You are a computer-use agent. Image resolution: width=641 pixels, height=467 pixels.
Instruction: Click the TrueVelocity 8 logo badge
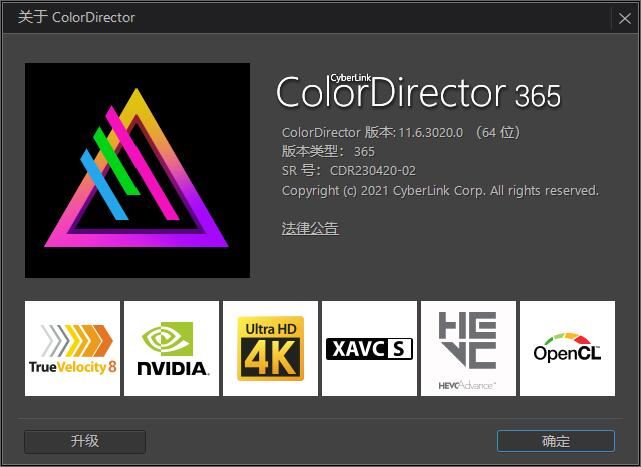point(72,348)
